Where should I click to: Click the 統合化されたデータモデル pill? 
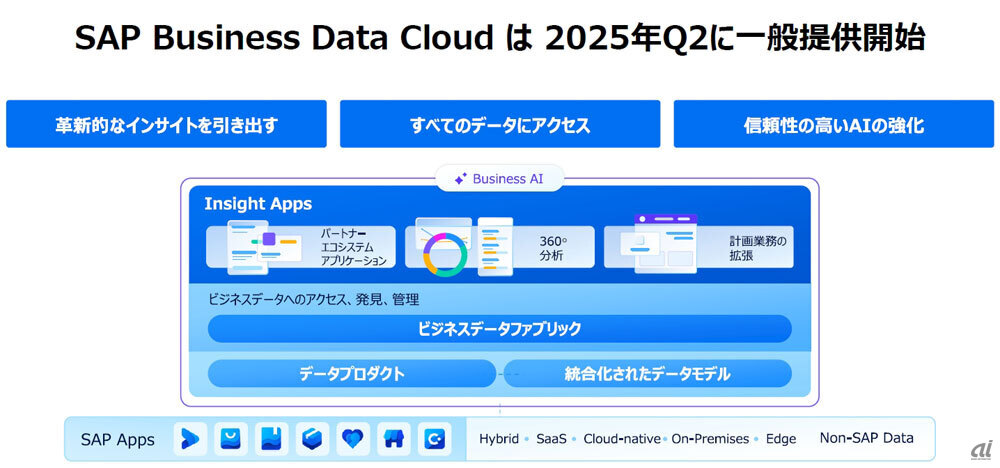[x=647, y=374]
